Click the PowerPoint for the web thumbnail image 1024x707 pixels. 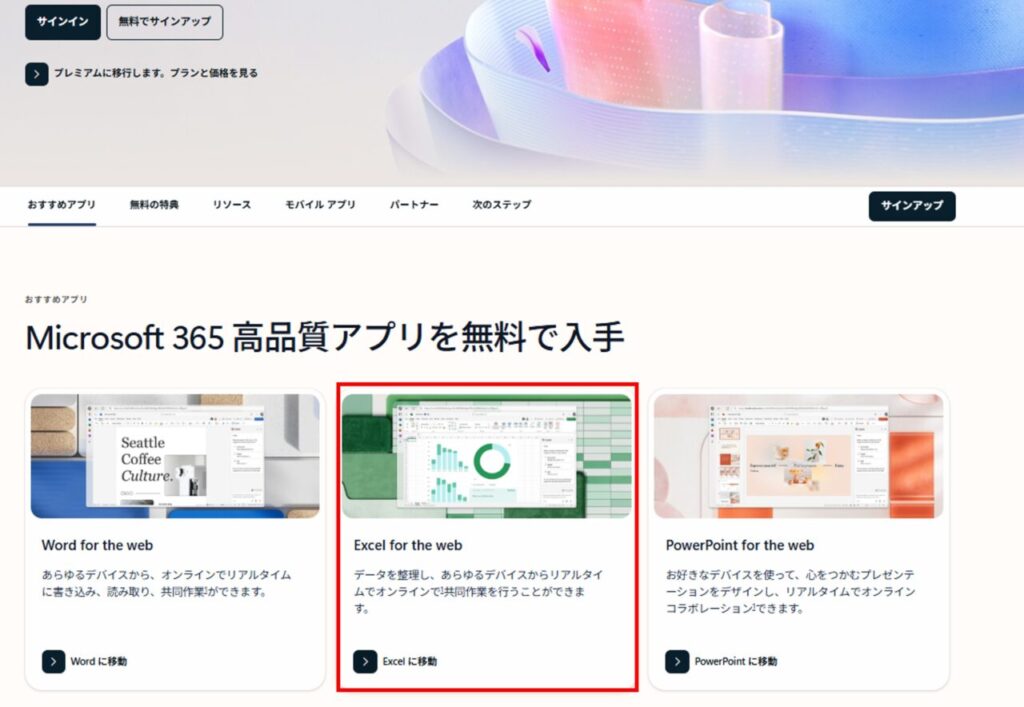(799, 456)
